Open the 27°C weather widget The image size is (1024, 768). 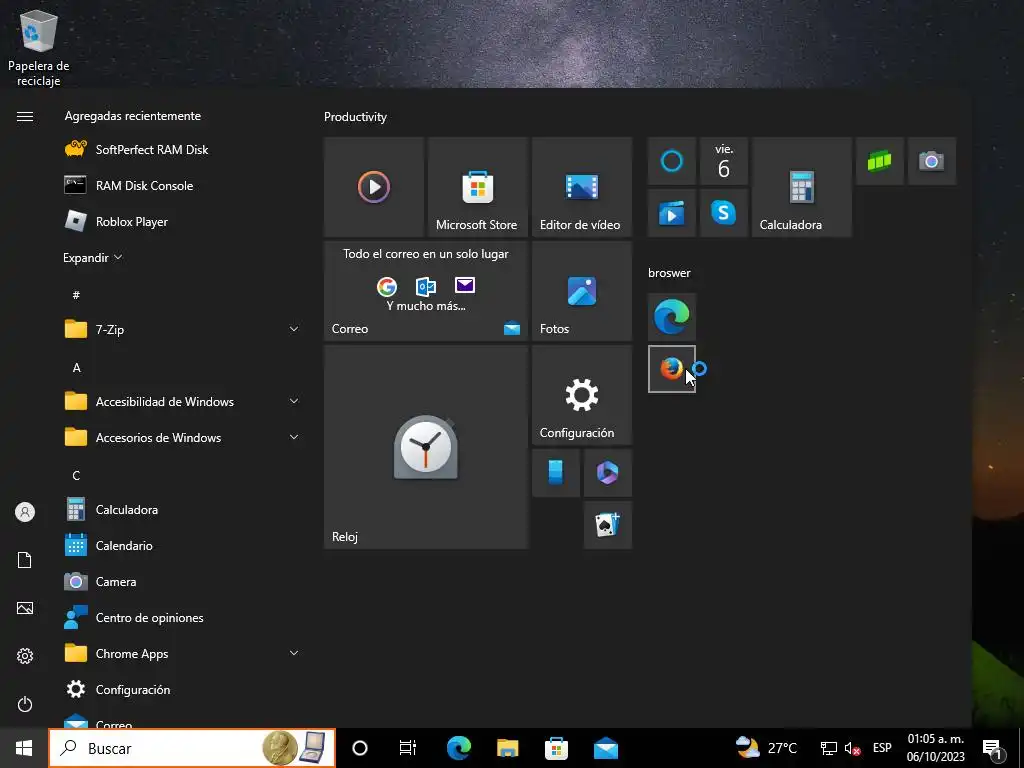click(767, 748)
